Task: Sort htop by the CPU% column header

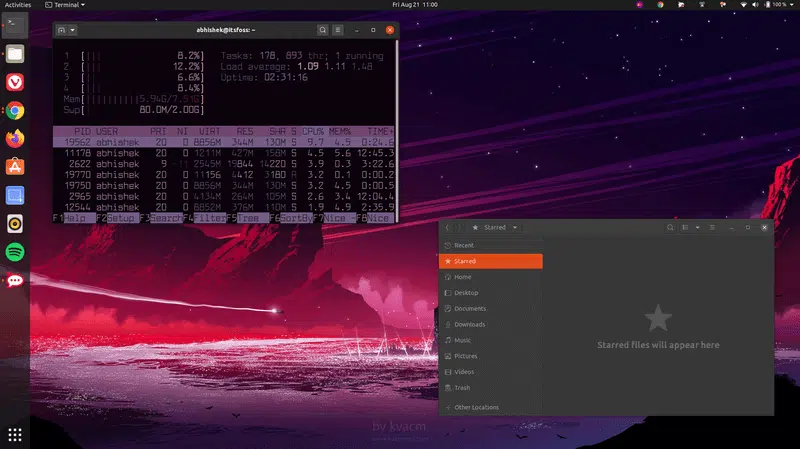Action: [x=313, y=132]
